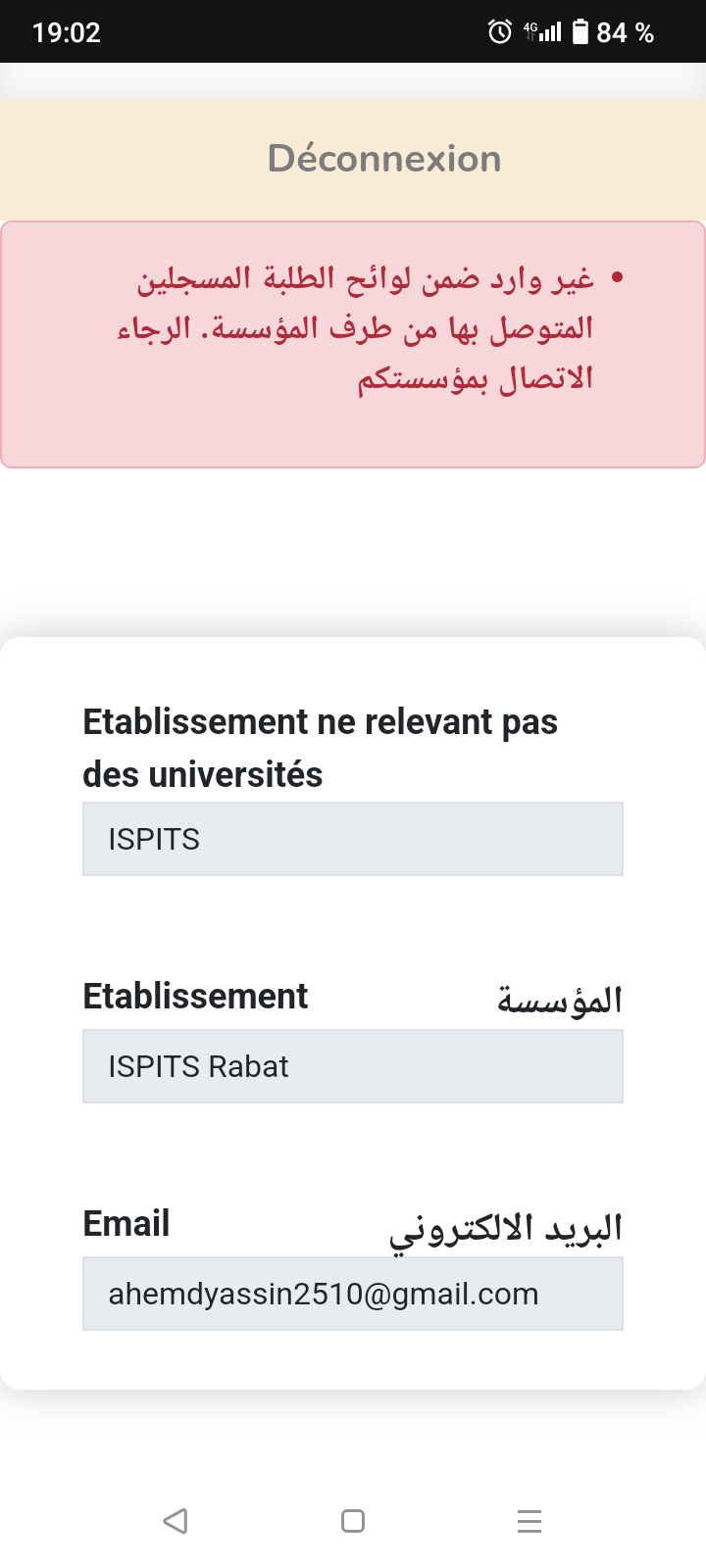Click the email field with ahemdyassin2510@gmail.com

353,1294
